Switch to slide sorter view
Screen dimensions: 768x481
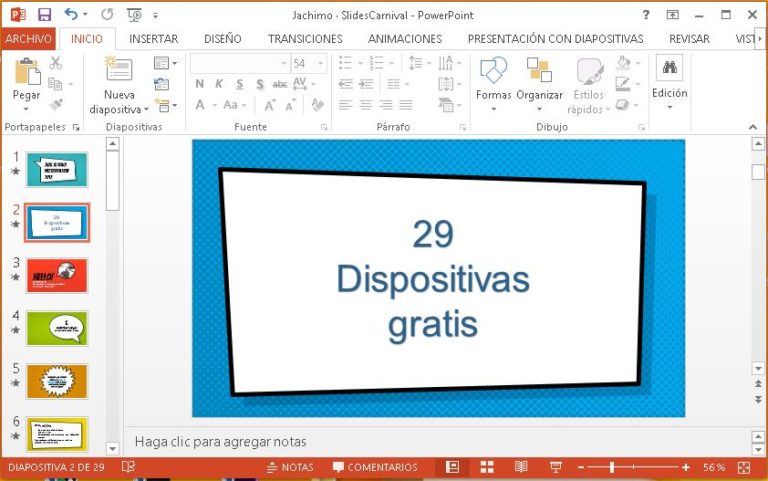(487, 467)
